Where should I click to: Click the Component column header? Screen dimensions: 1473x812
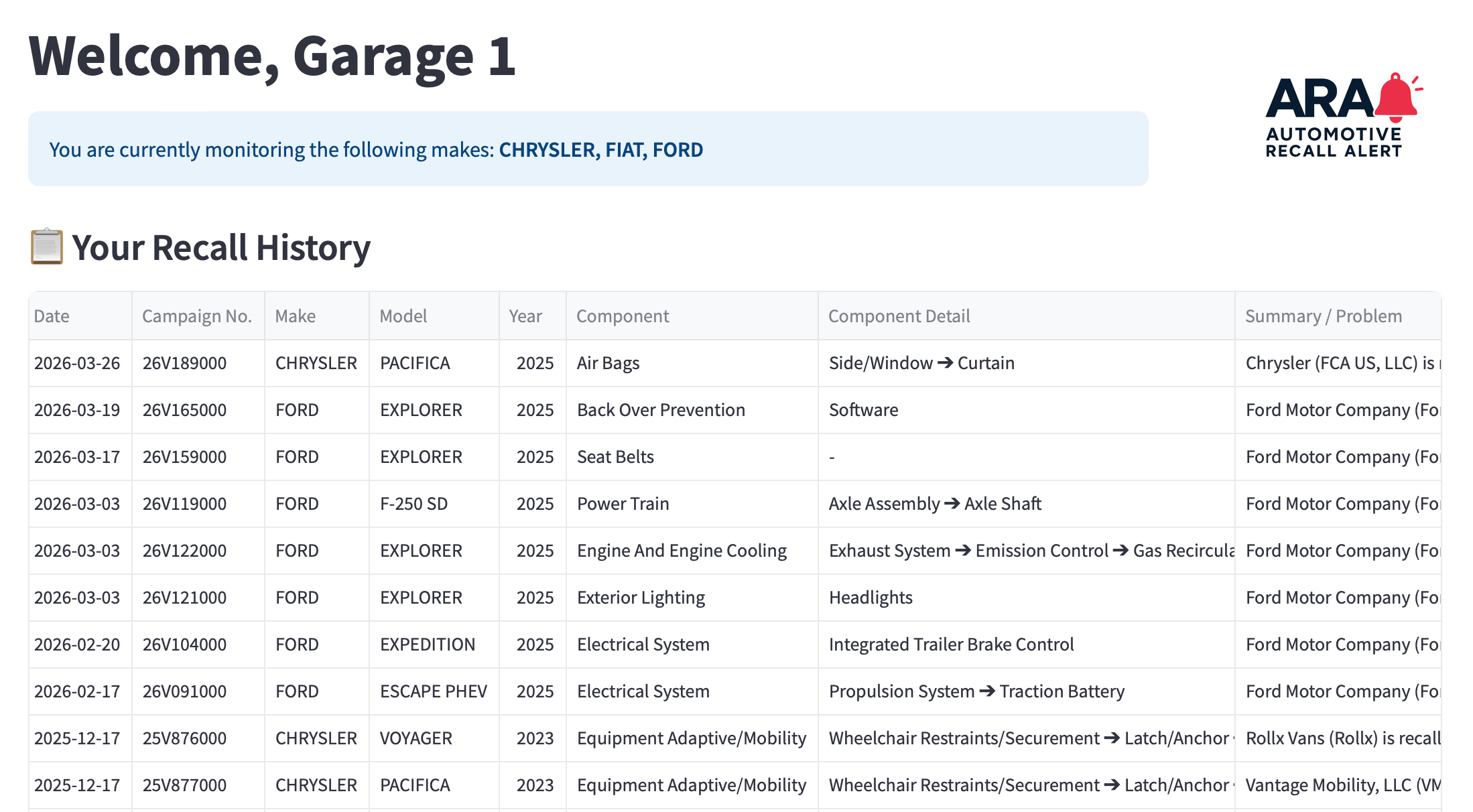tap(692, 316)
